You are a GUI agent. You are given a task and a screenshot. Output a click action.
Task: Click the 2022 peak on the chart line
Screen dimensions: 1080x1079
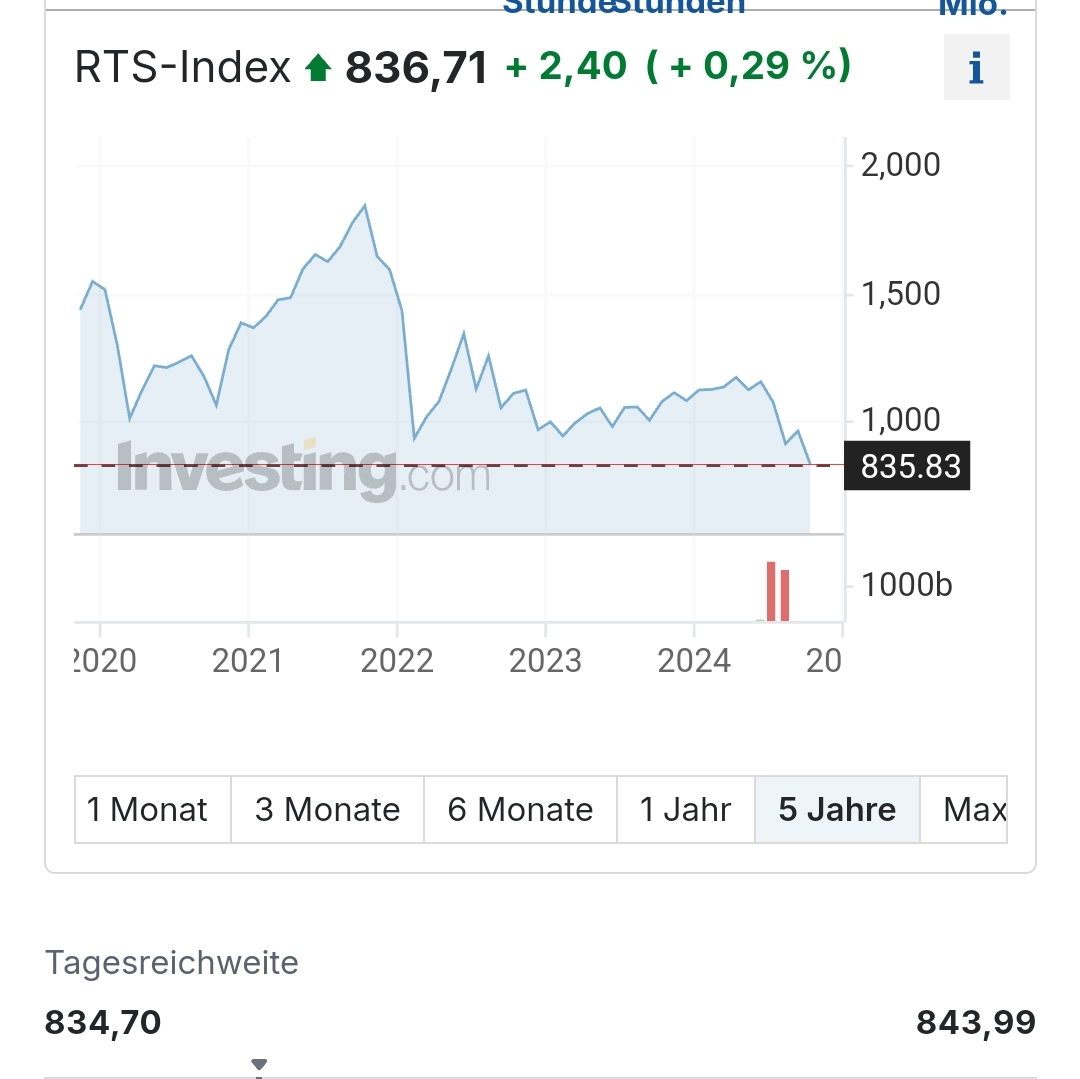[x=364, y=205]
